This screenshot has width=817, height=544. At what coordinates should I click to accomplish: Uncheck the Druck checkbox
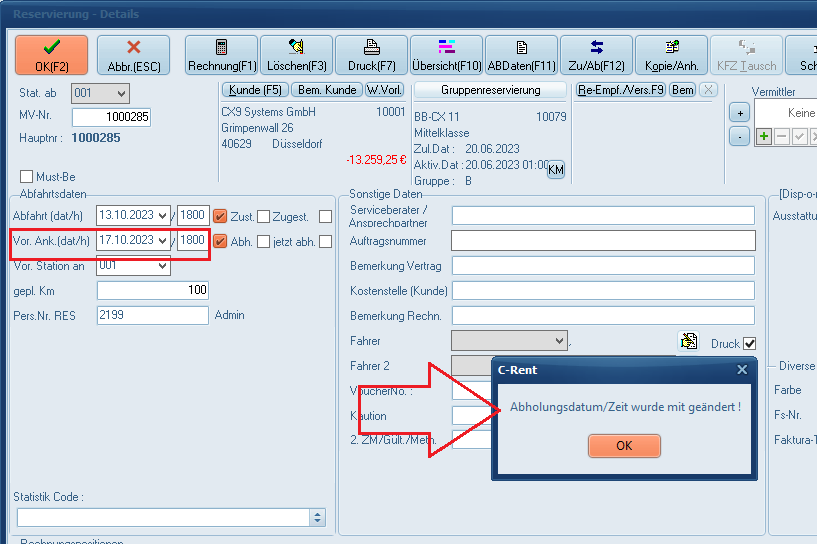coord(749,344)
